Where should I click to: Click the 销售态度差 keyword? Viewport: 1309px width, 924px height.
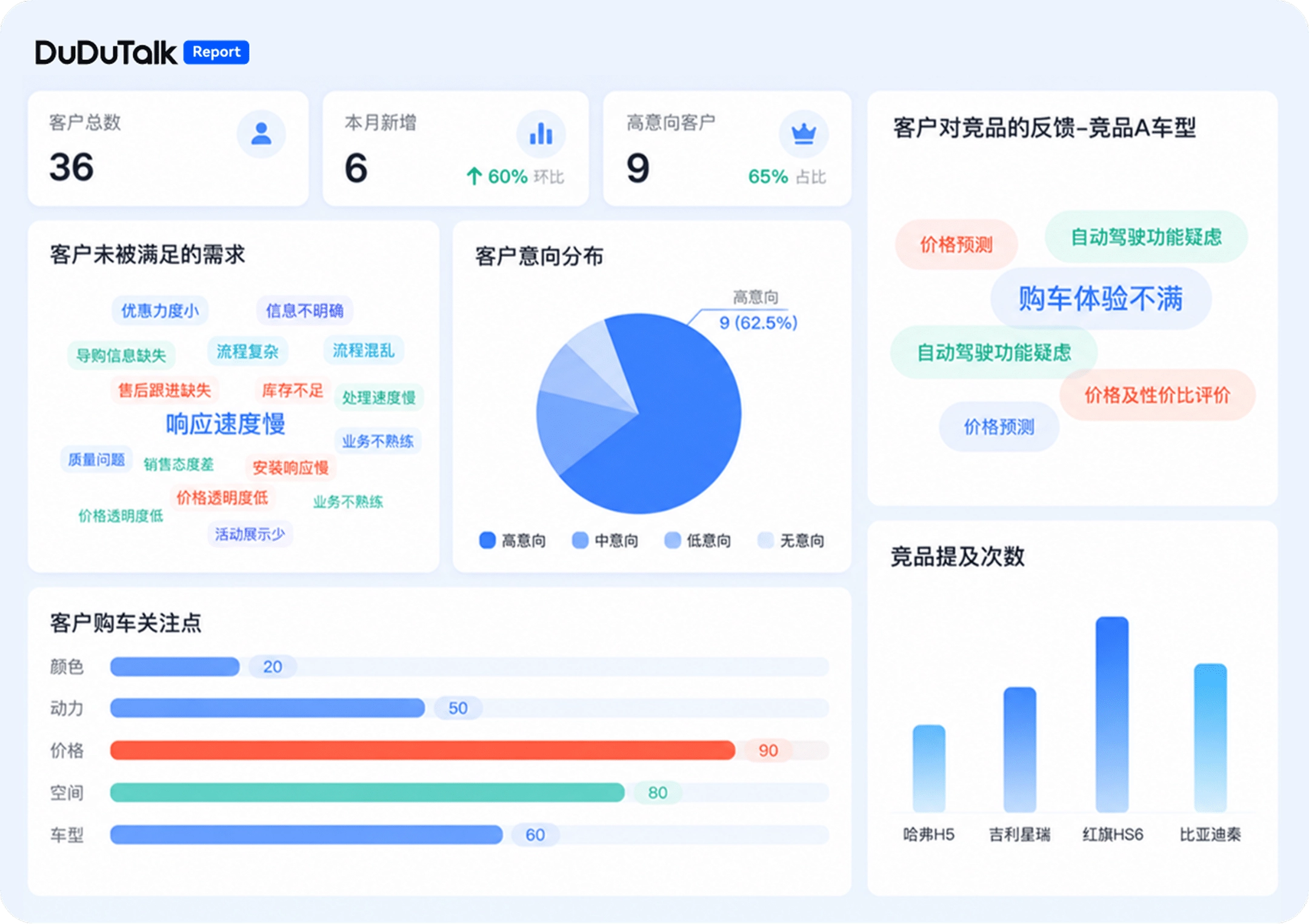pos(179,465)
